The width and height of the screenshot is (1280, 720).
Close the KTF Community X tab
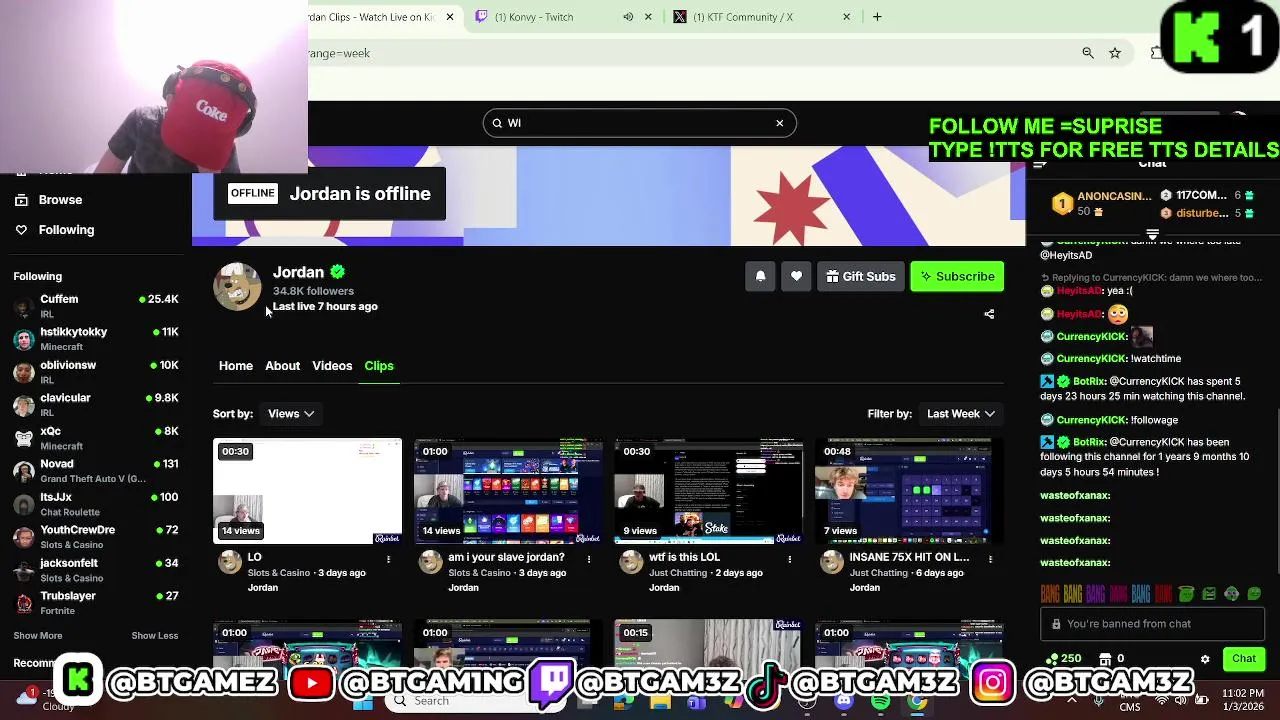pos(846,17)
